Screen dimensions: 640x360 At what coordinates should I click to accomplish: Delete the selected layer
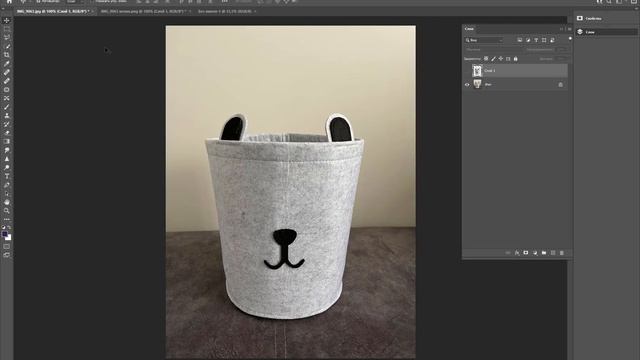[x=562, y=253]
